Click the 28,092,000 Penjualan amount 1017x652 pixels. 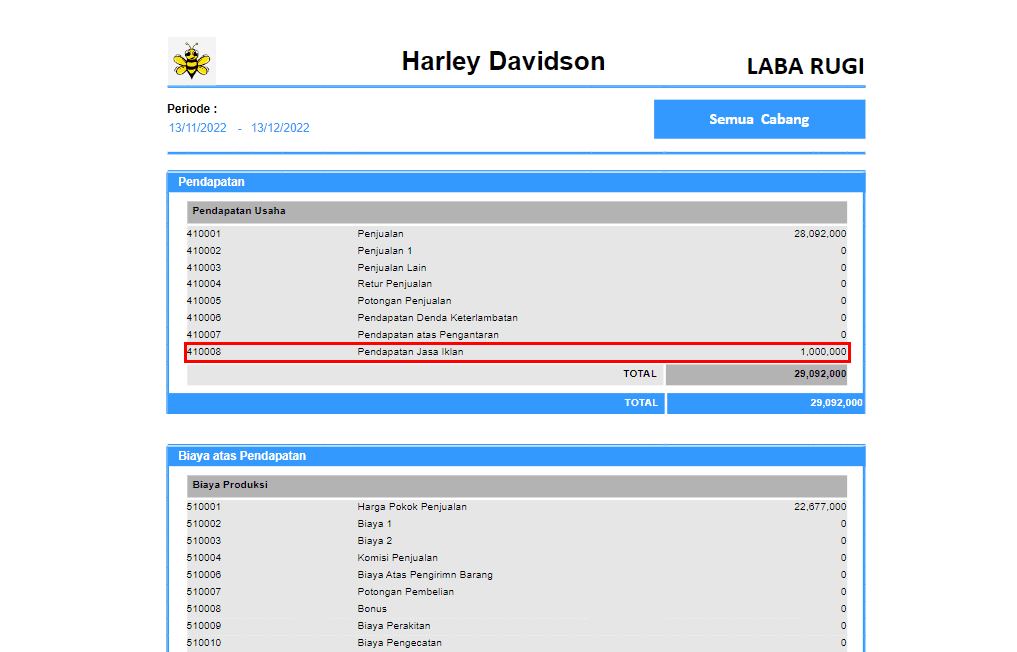820,234
